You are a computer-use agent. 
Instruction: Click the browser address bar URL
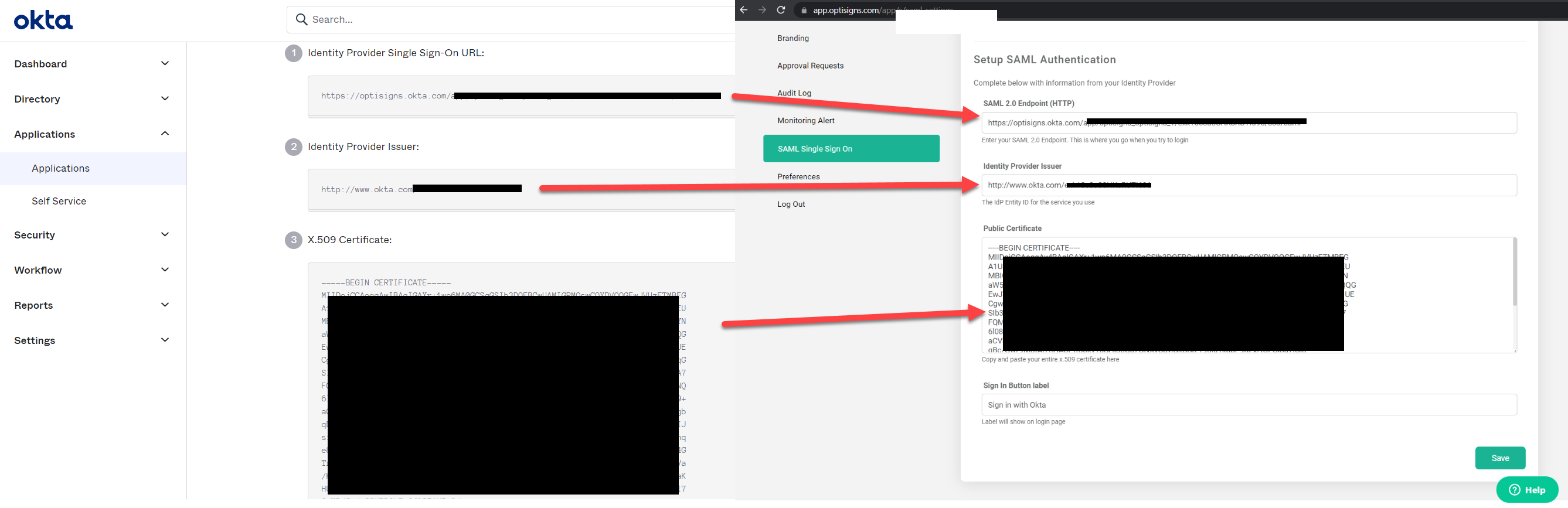click(883, 11)
